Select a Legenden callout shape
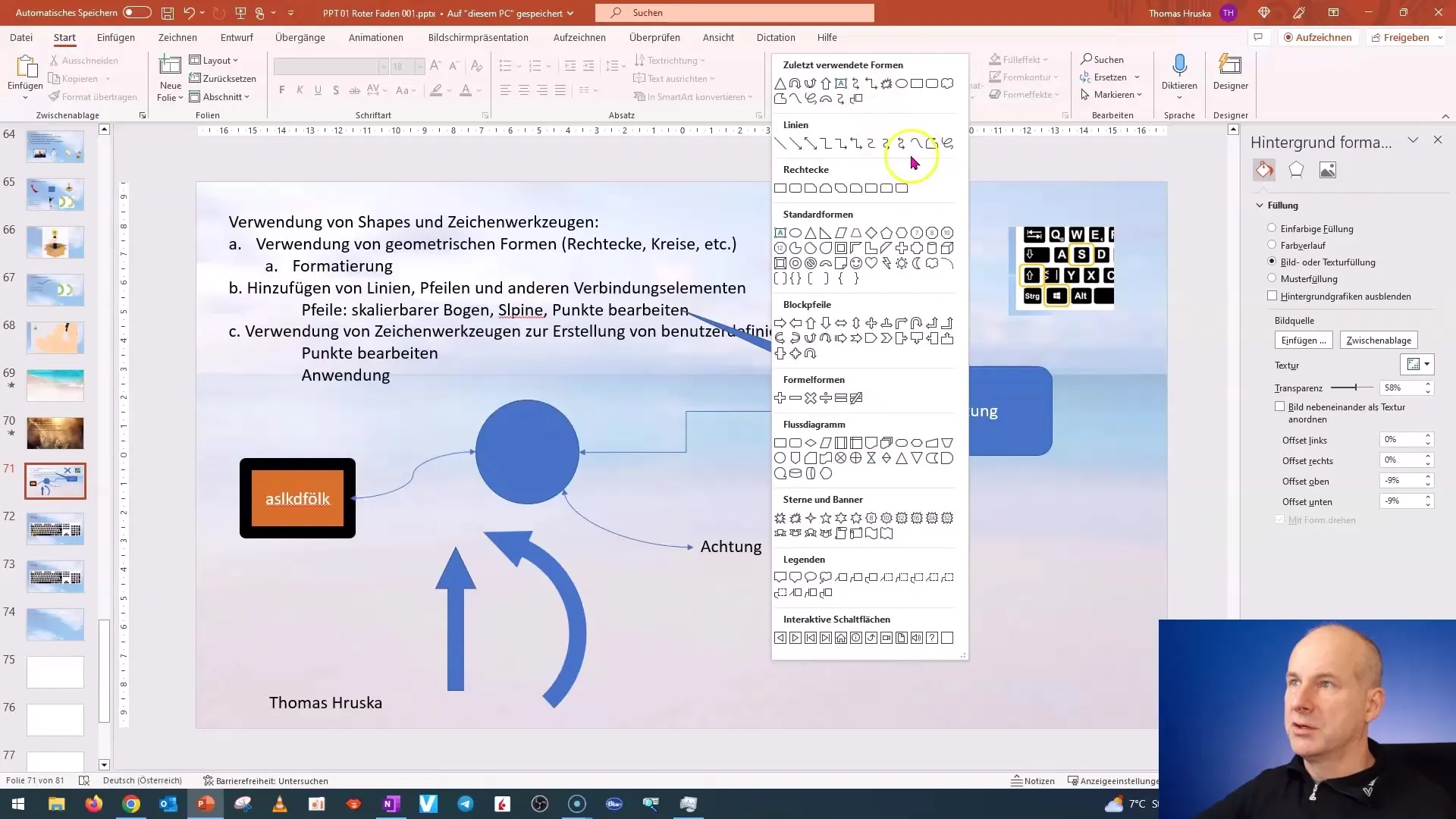The image size is (1456, 819). point(781,577)
